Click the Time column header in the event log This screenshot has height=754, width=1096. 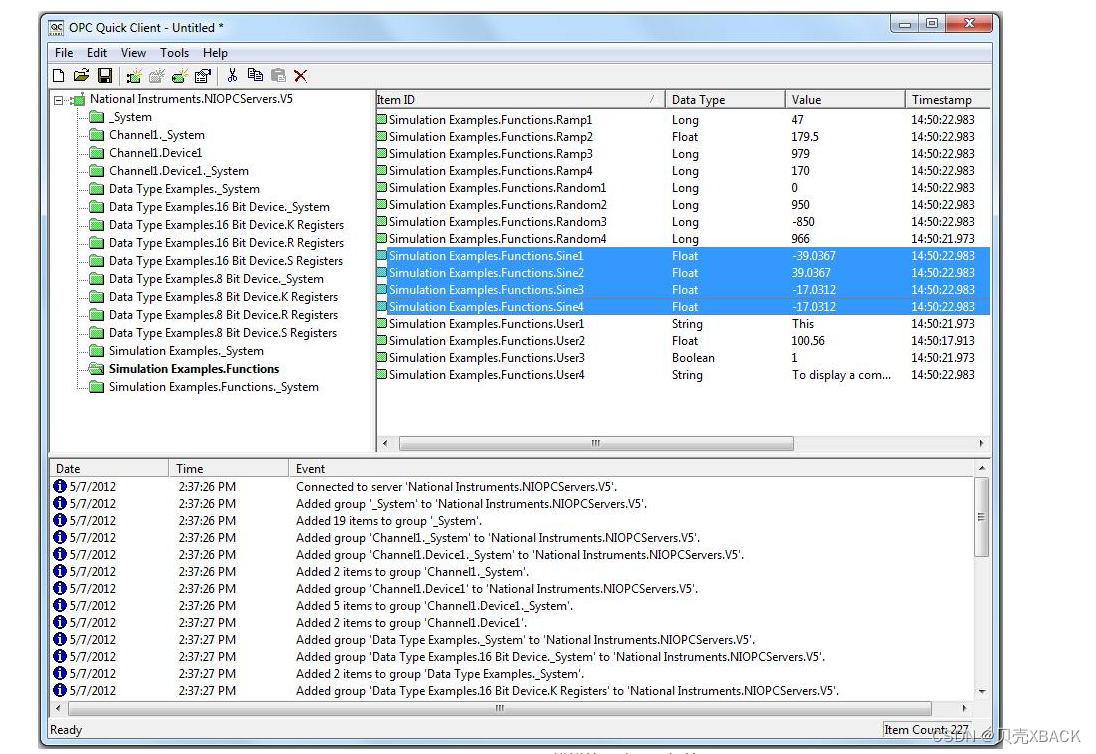[x=229, y=469]
